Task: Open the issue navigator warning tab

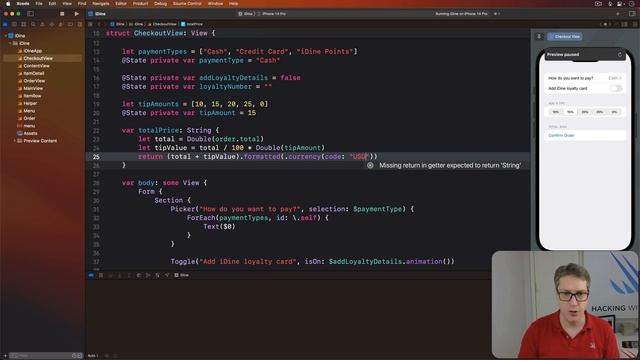Action: click(42, 24)
